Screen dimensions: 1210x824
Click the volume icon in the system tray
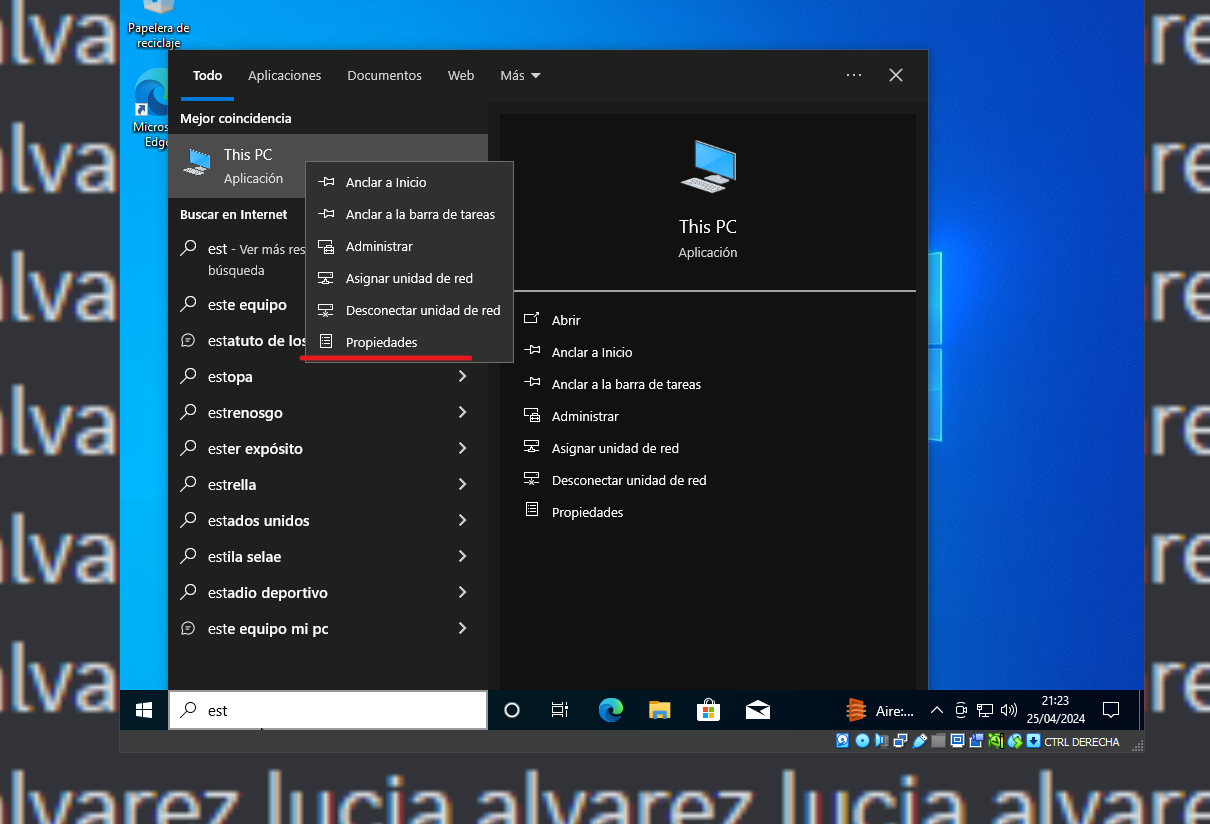coord(1009,710)
